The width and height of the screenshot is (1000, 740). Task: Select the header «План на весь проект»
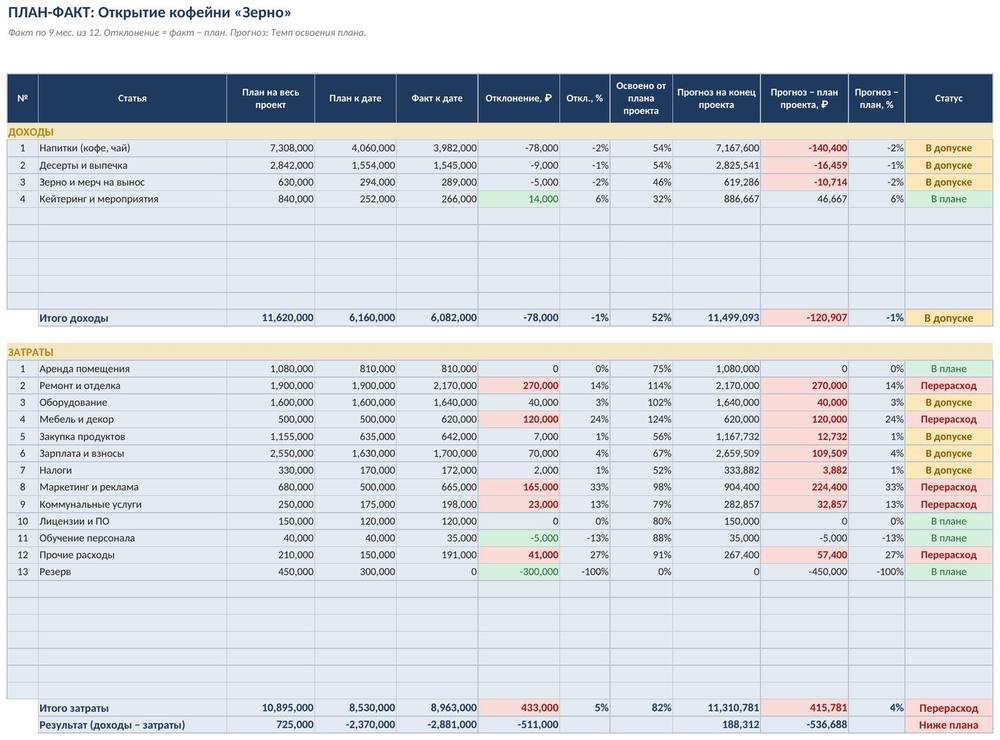(x=270, y=98)
